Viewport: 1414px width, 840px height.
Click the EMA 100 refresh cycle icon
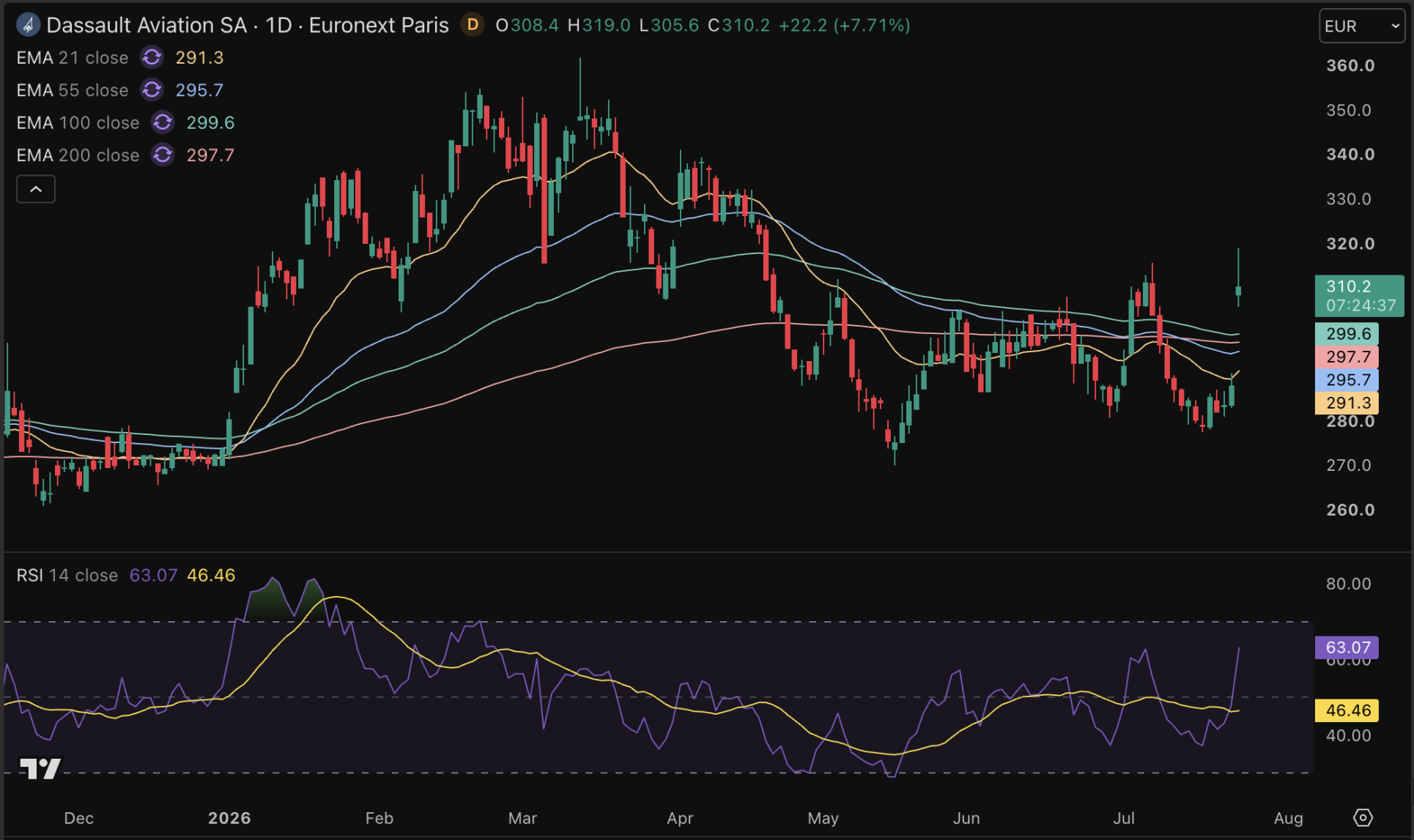coord(163,122)
